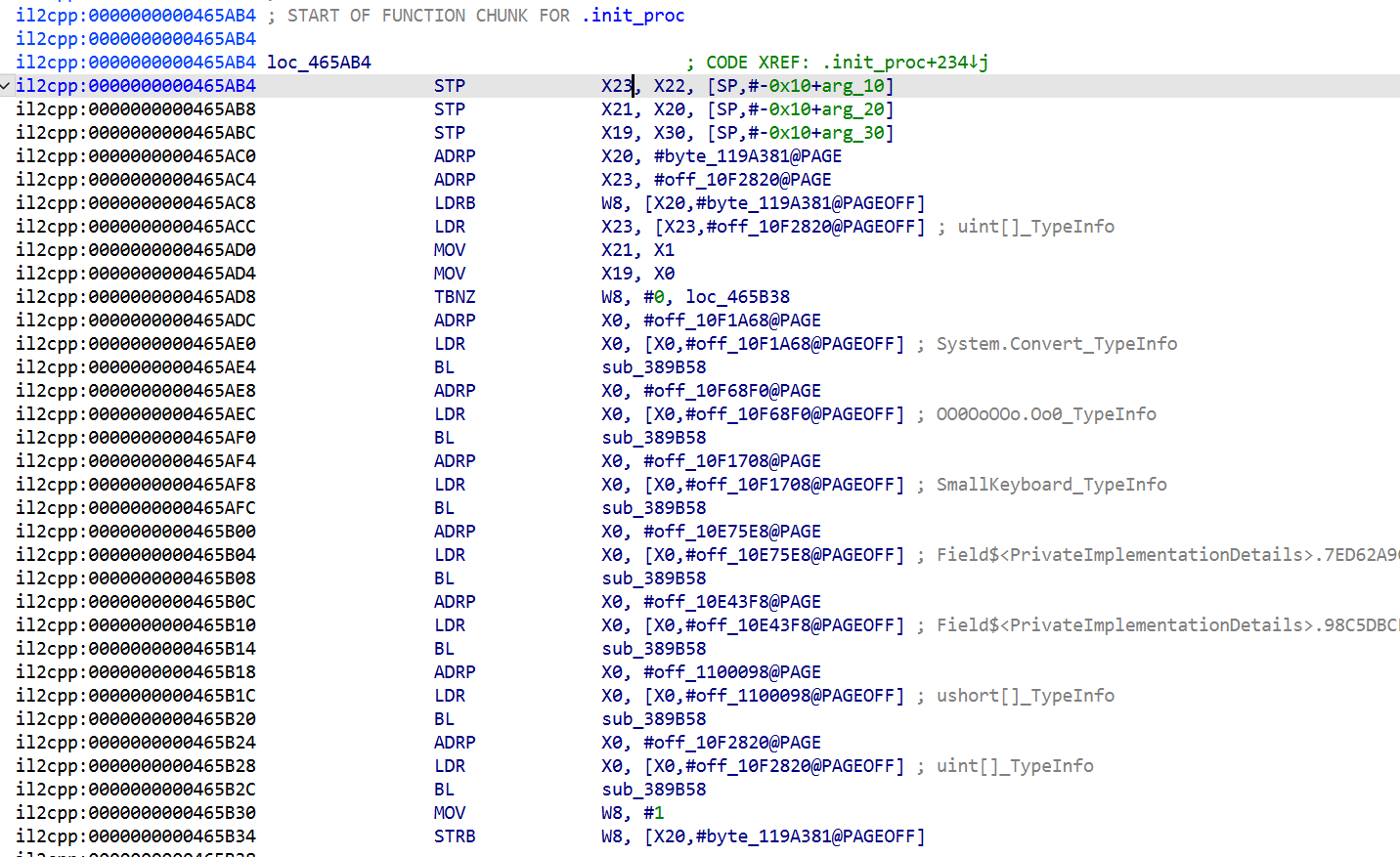Screen dimensions: 1400x857
Task: Click #off_10F1A68@PAGE operand at 465ADC
Action: point(732,321)
